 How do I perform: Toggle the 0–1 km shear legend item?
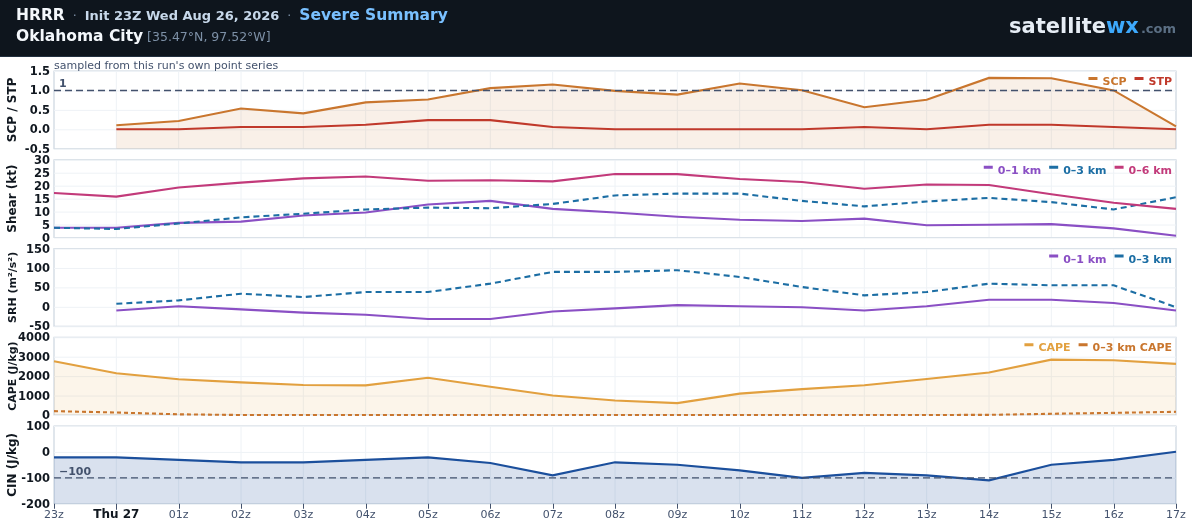click(1012, 170)
